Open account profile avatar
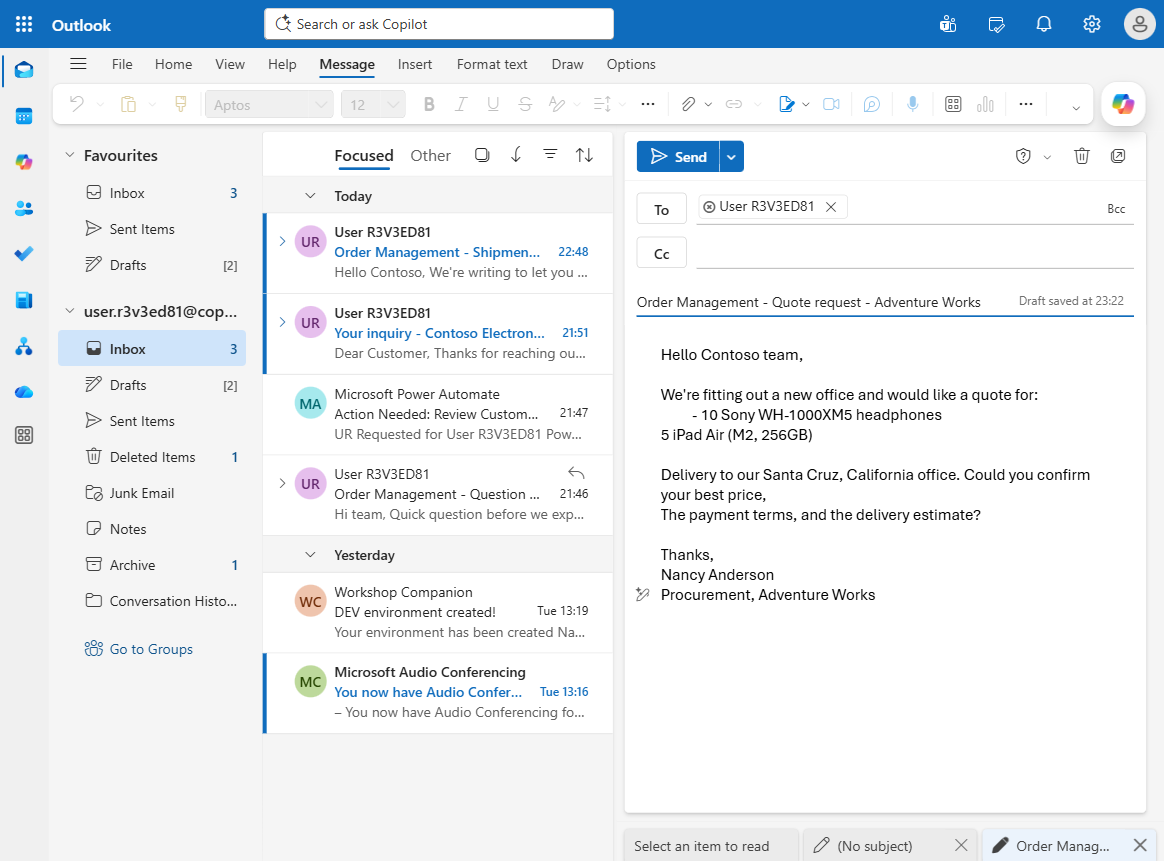 pyautogui.click(x=1139, y=24)
